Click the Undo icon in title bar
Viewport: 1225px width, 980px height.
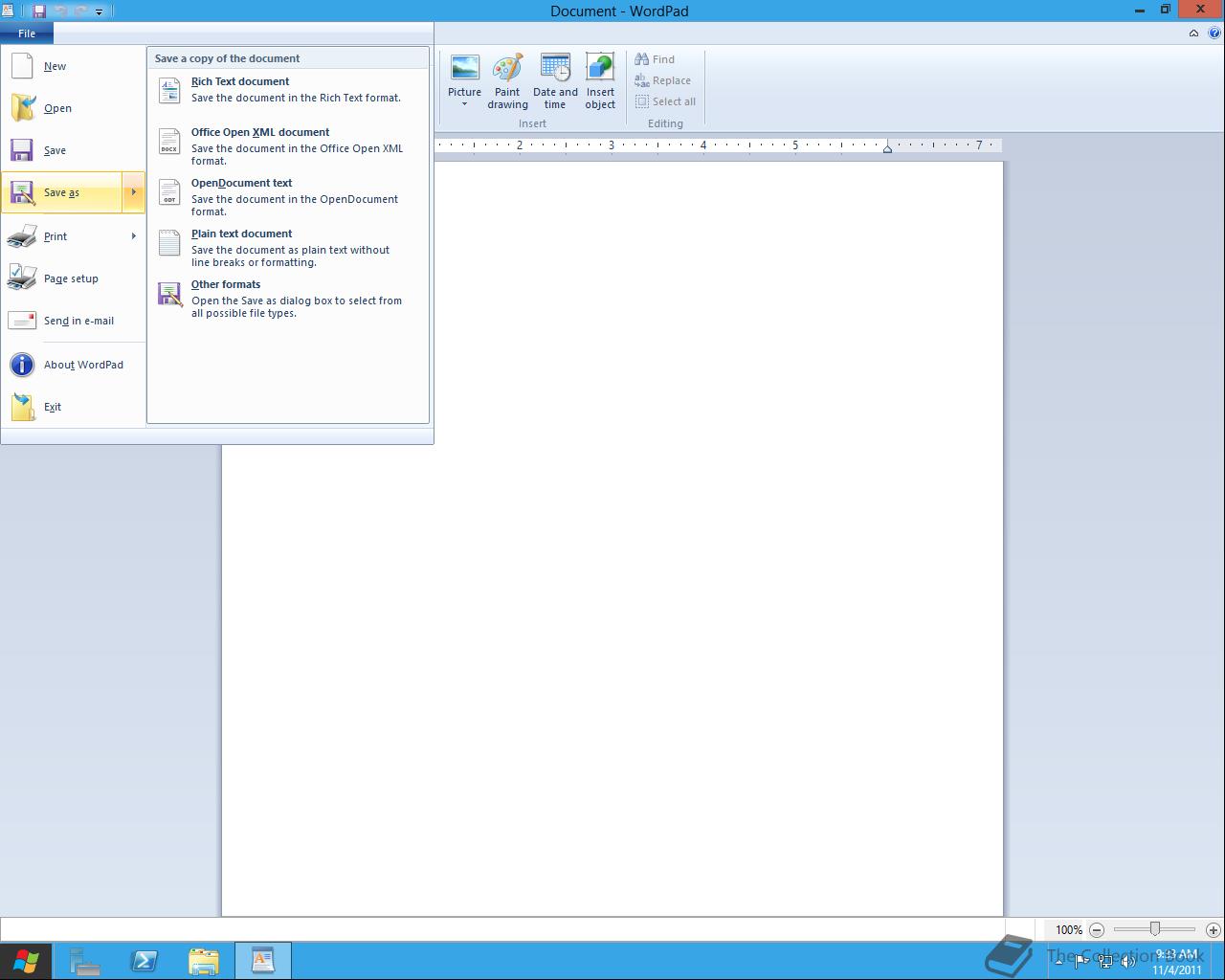click(x=60, y=11)
